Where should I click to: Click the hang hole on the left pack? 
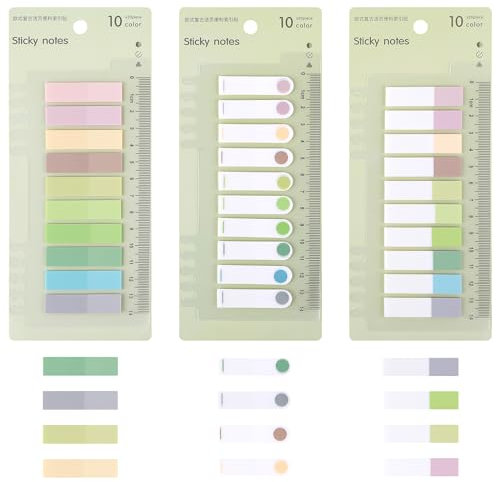(80, 27)
